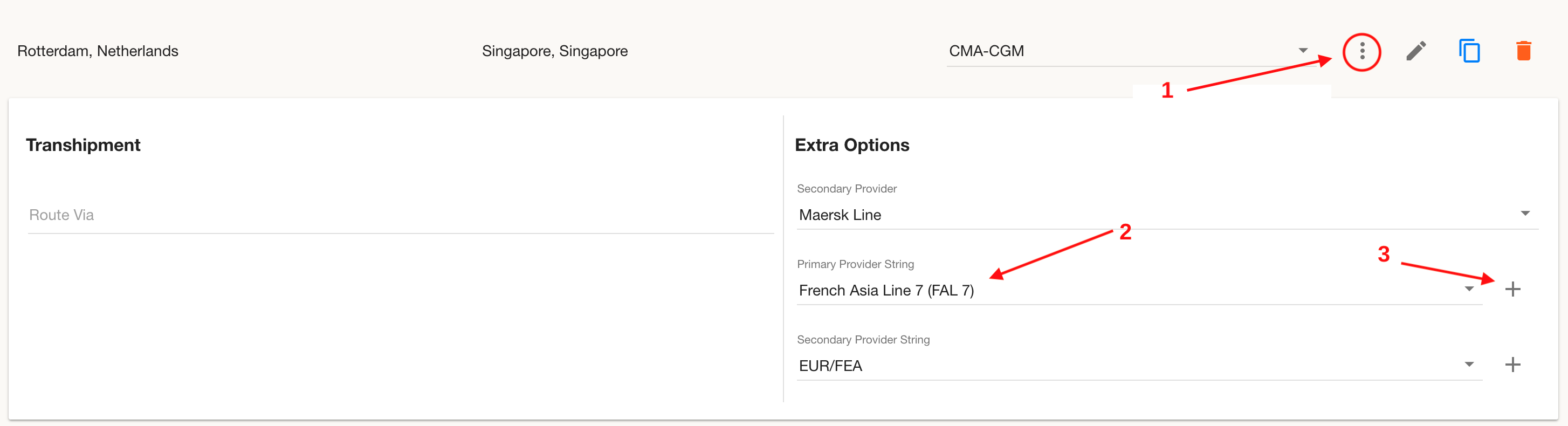
Task: Click the Transhipment section heading
Action: [x=83, y=145]
